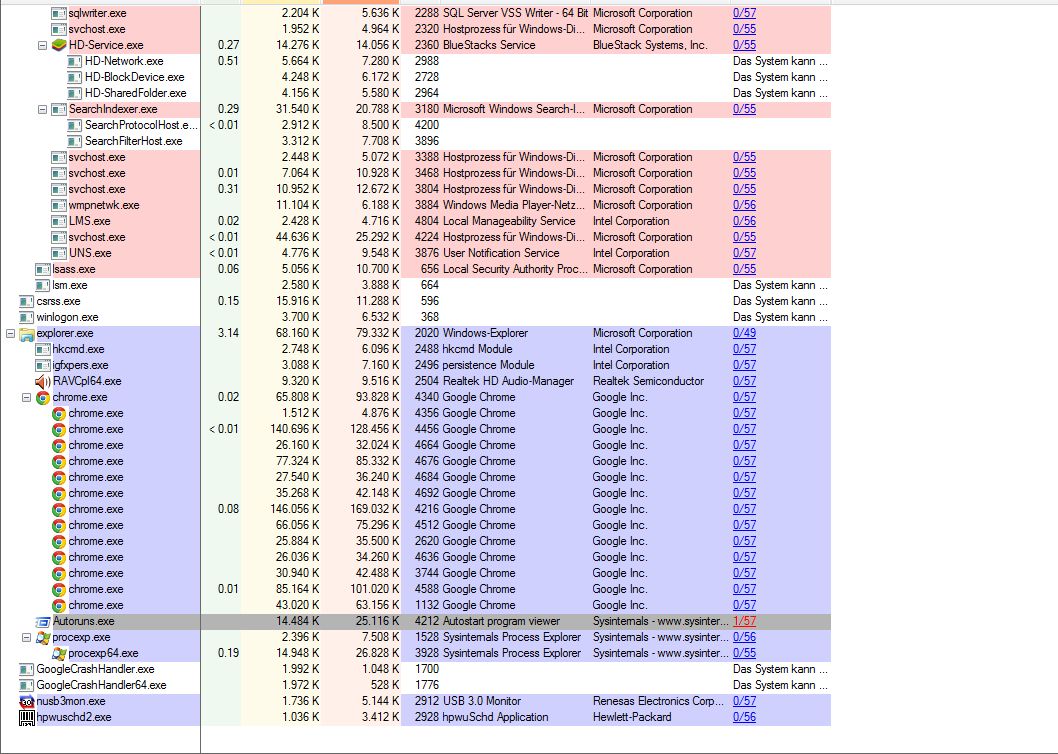Image resolution: width=1058 pixels, height=754 pixels.
Task: Collapse the chrome.exe child processes
Action: 27,397
